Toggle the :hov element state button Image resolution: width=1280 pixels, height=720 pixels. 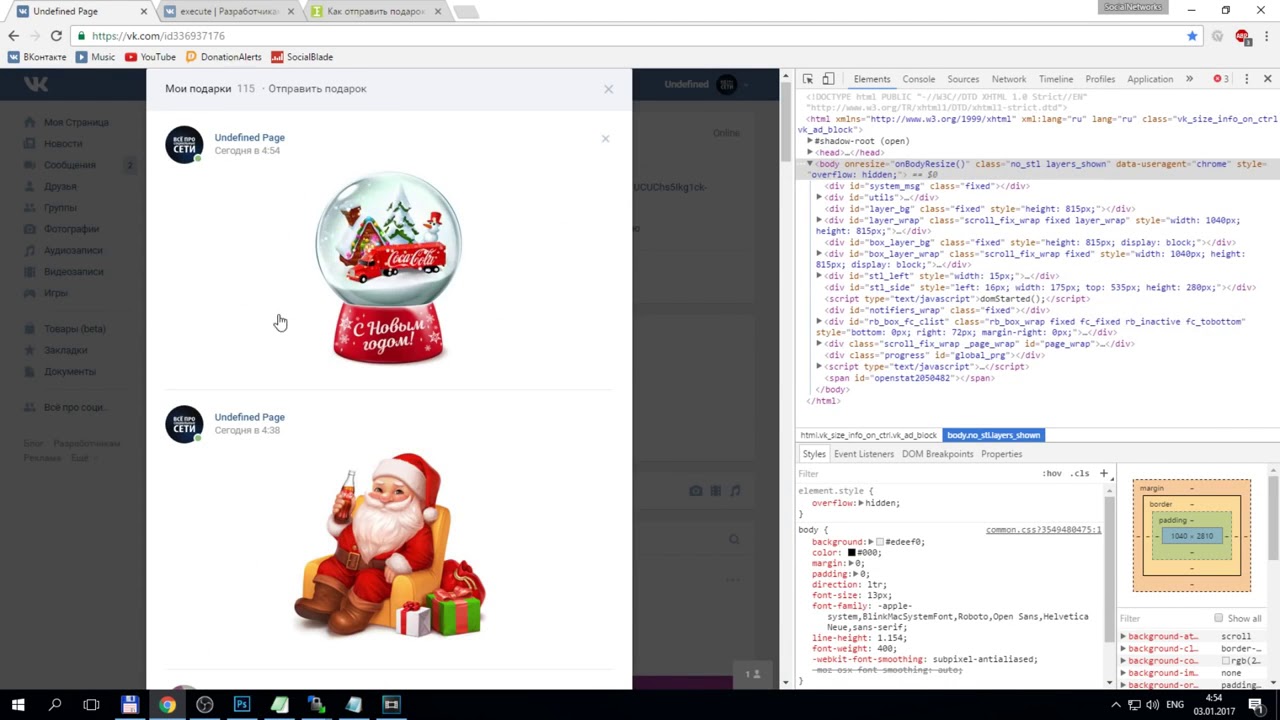click(1052, 473)
